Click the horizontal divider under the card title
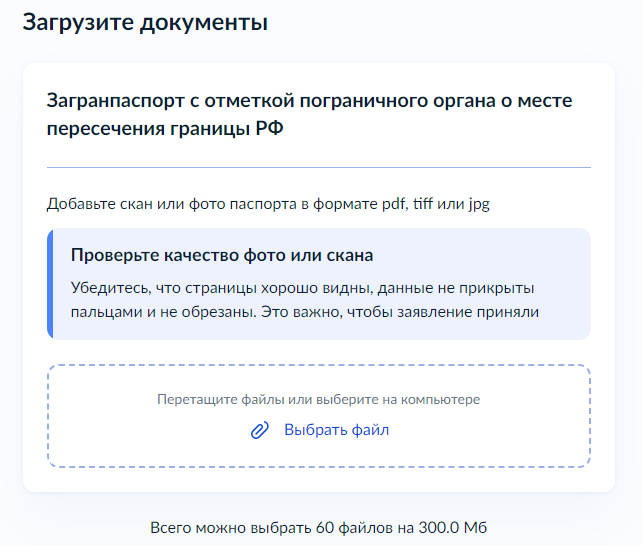Viewport: 642px width, 546px height. 318,167
